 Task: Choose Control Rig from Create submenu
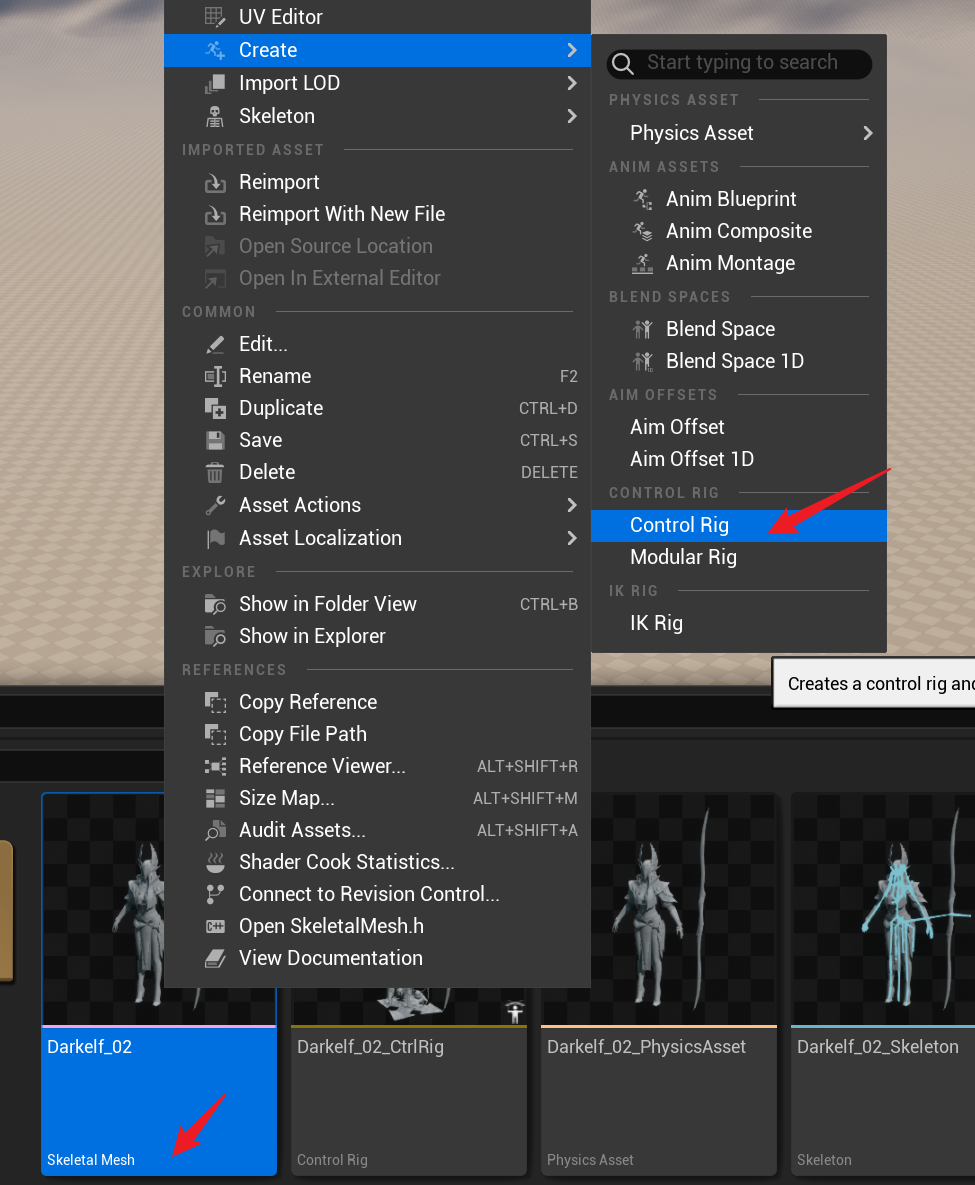click(738, 525)
